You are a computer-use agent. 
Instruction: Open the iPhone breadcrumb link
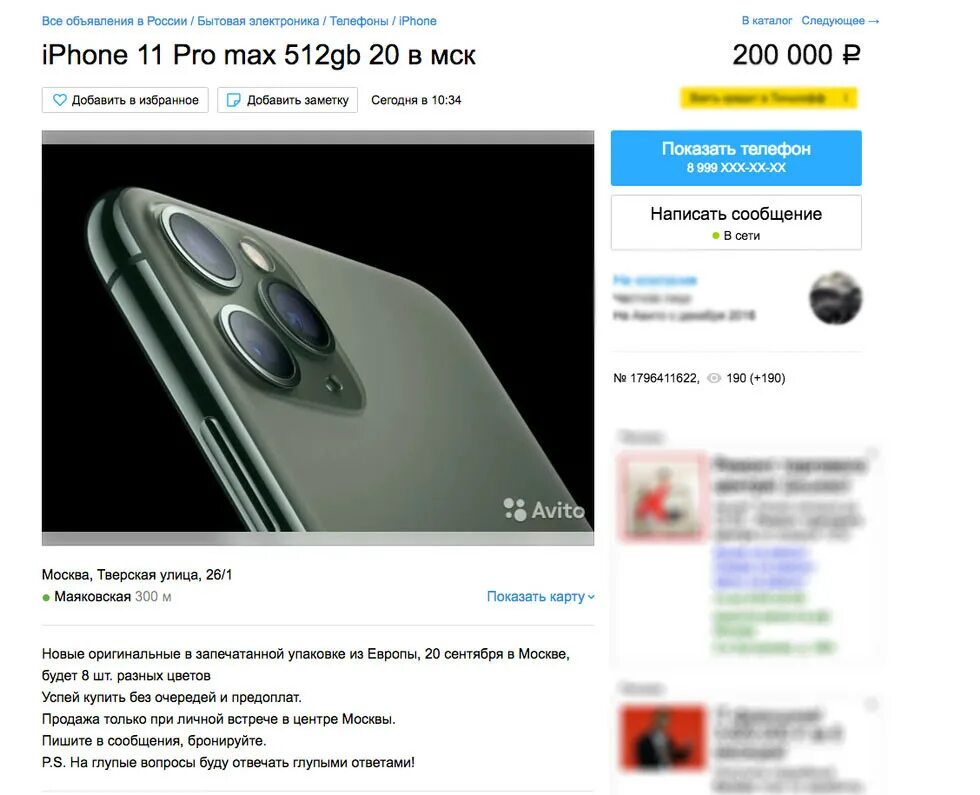(418, 21)
